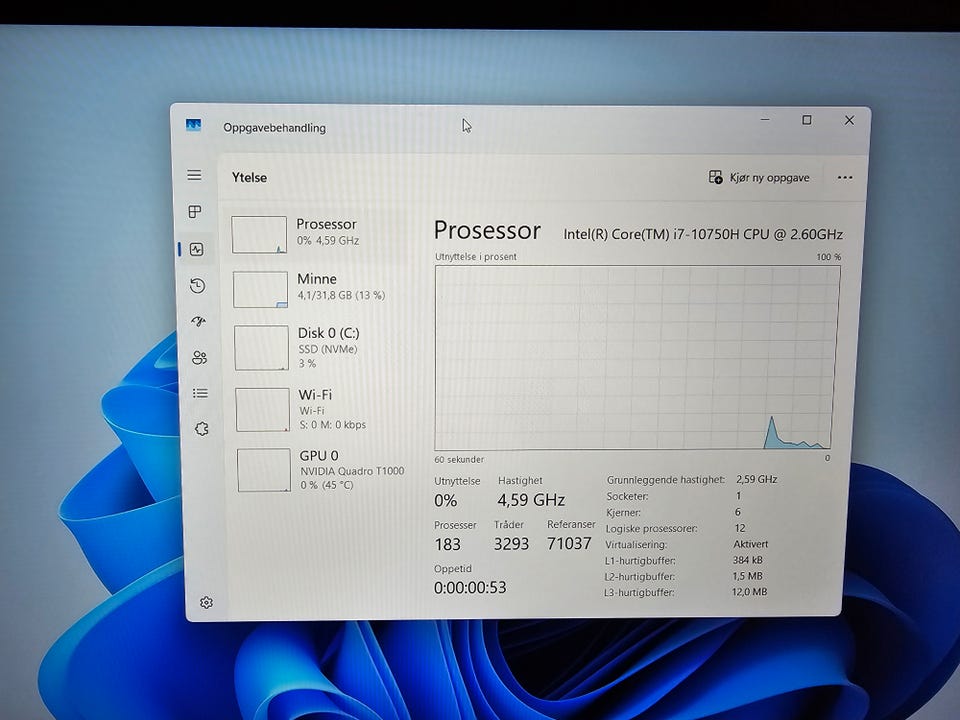
Task: Maximize the Oppgavebehandling window
Action: pos(807,120)
